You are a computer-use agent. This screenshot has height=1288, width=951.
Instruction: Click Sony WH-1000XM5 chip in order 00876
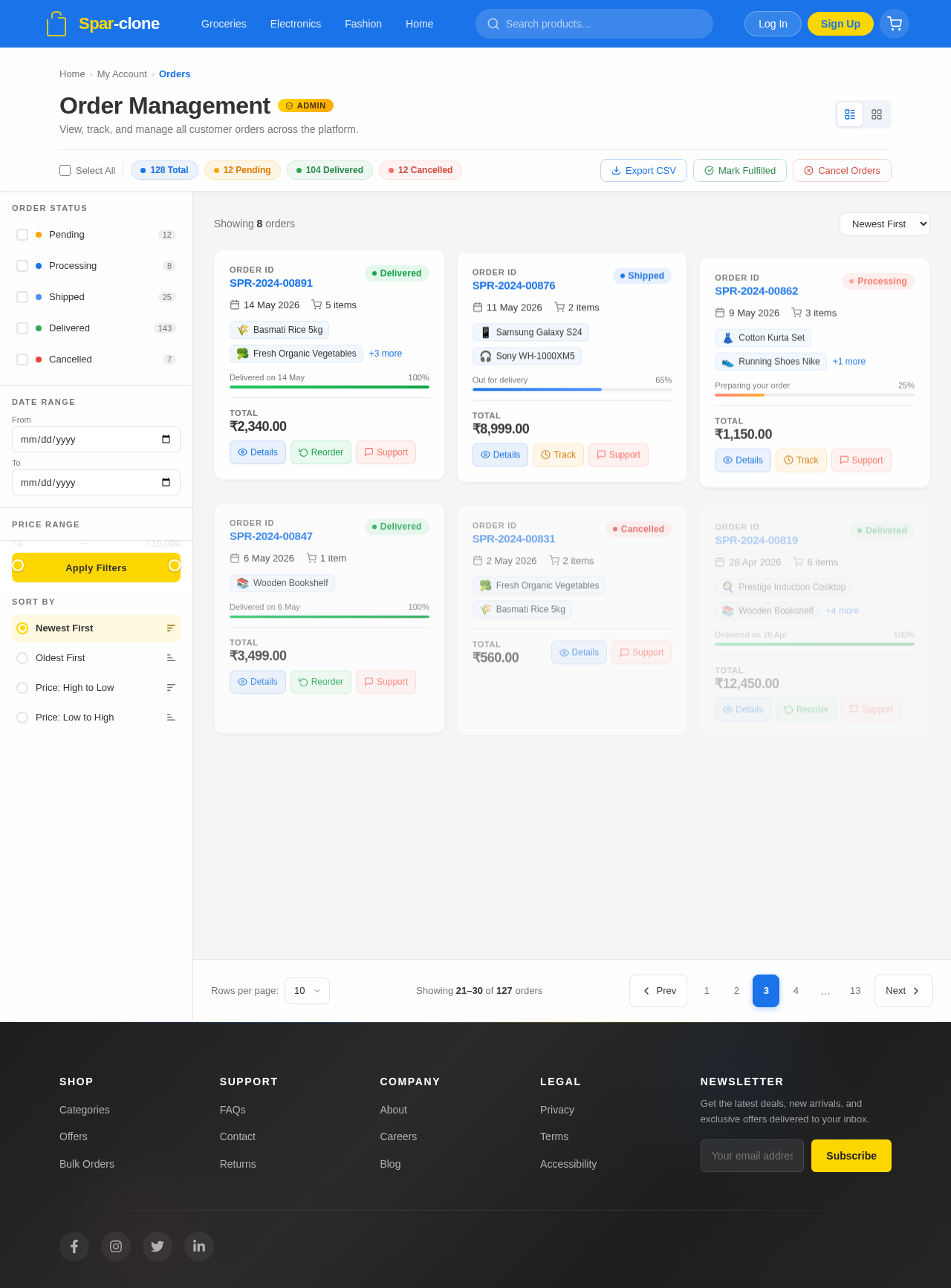[x=527, y=356]
